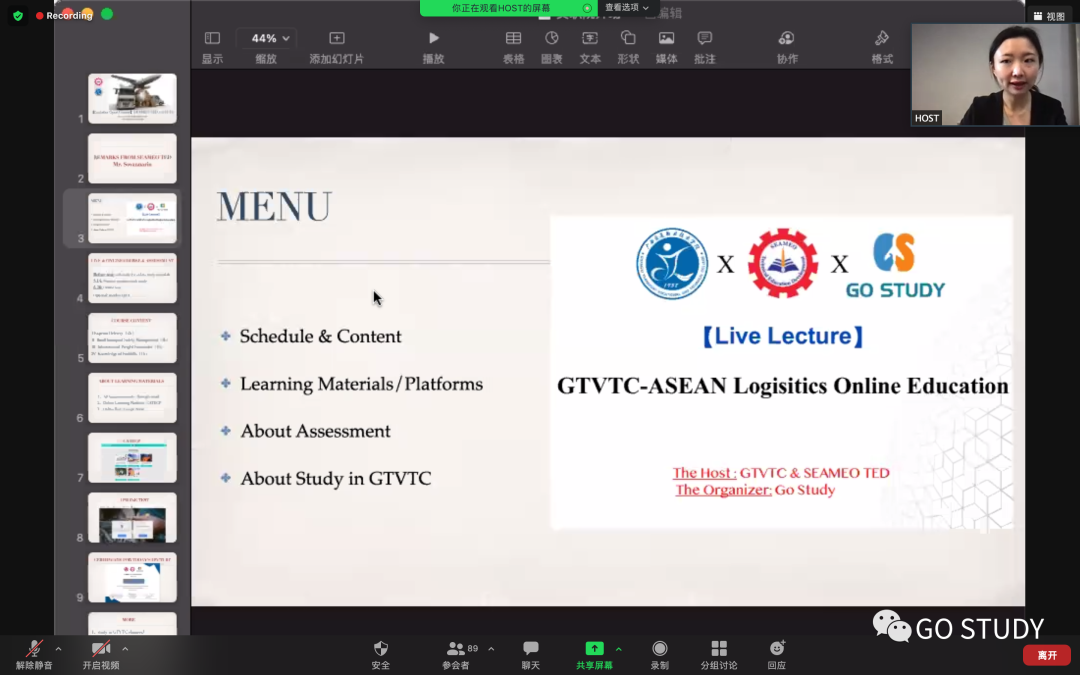Select slide 5 Course Content thumbnail
Screen dimensions: 1080x675
click(132, 338)
